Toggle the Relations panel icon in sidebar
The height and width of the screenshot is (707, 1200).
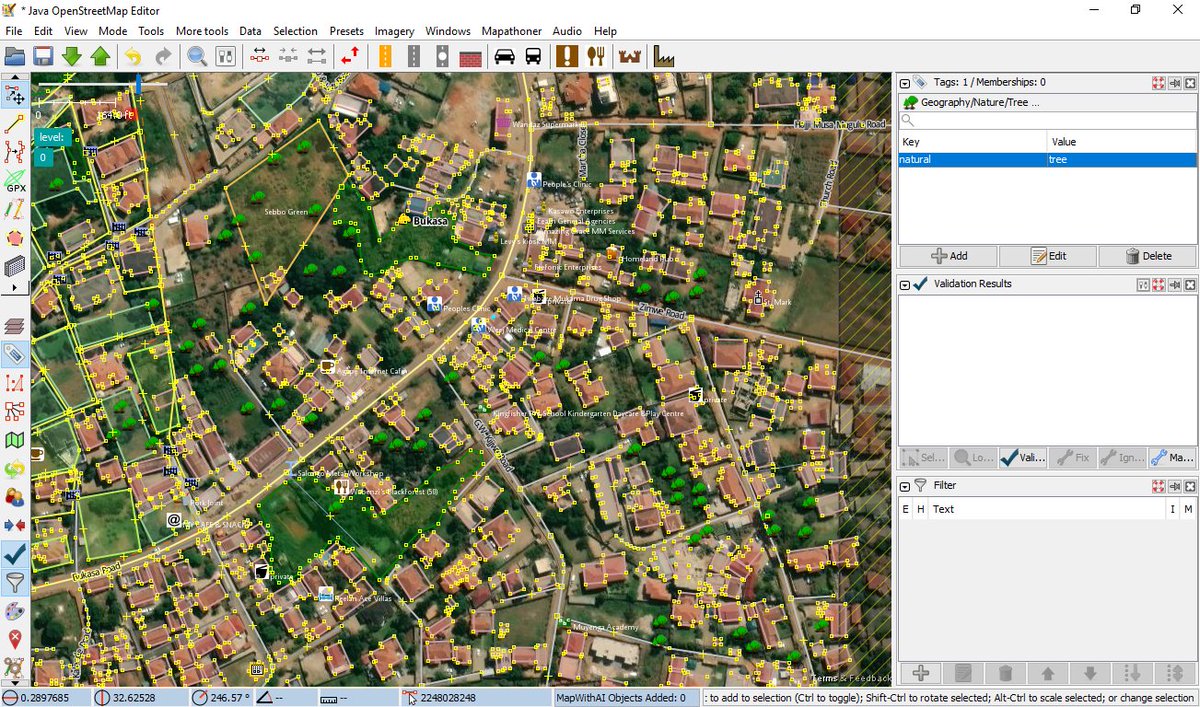[x=15, y=411]
